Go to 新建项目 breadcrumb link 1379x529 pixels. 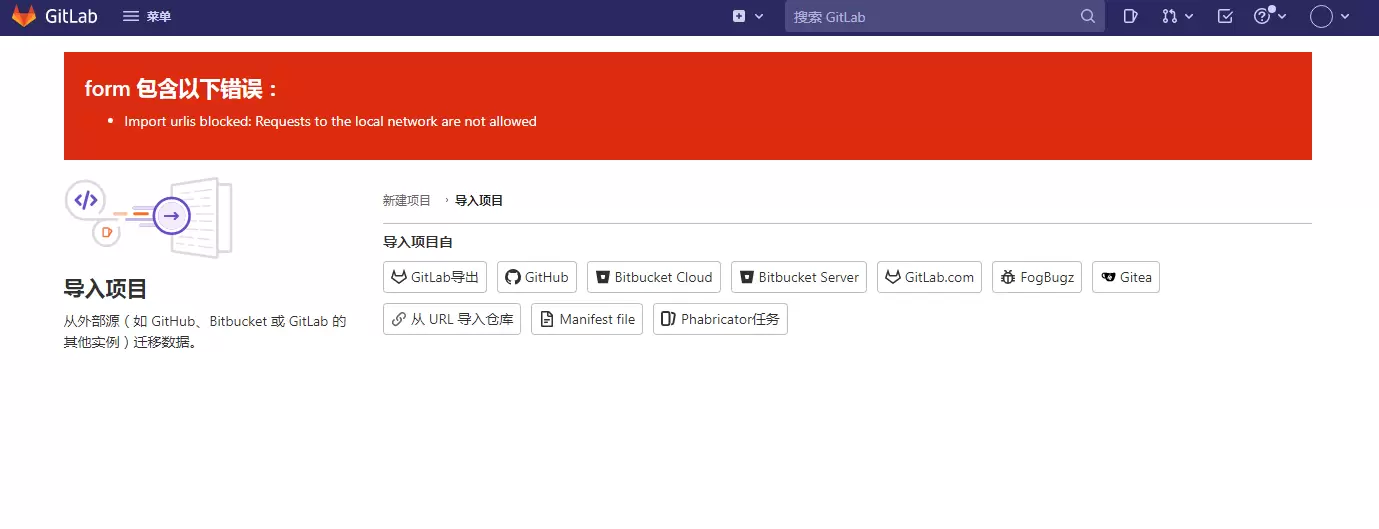[406, 201]
